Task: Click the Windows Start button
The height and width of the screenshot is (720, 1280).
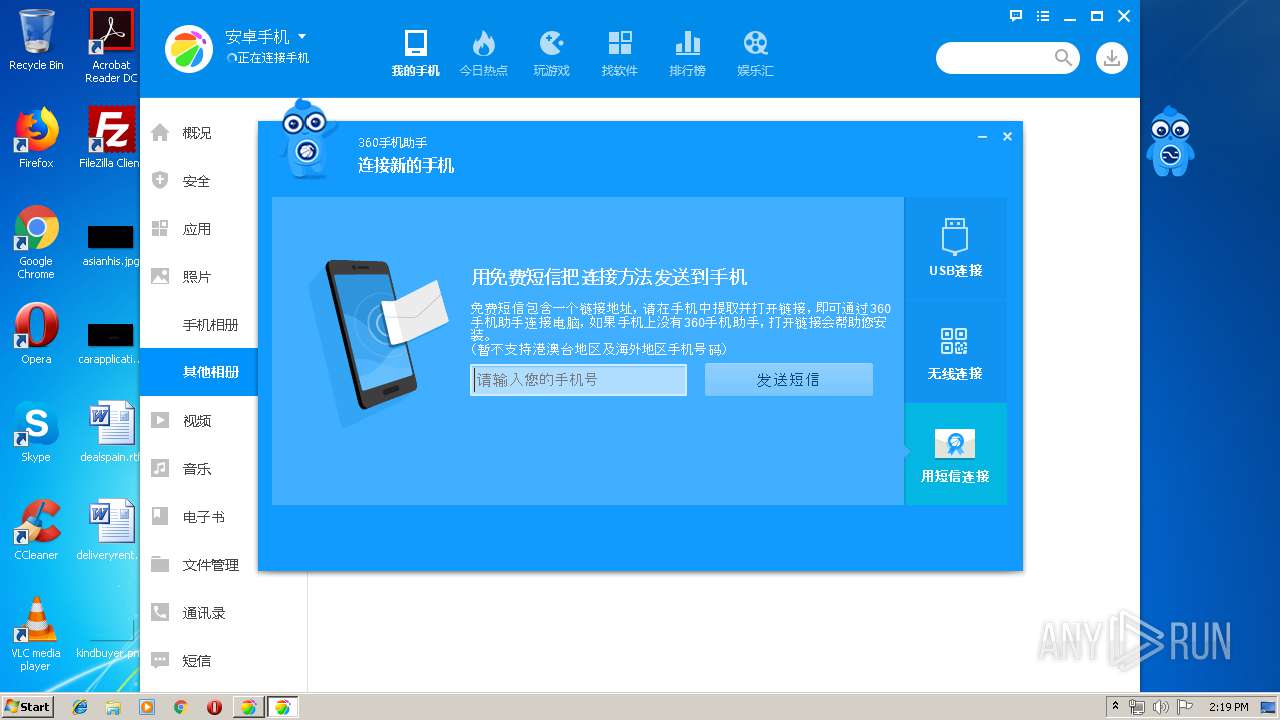Action: (28, 706)
